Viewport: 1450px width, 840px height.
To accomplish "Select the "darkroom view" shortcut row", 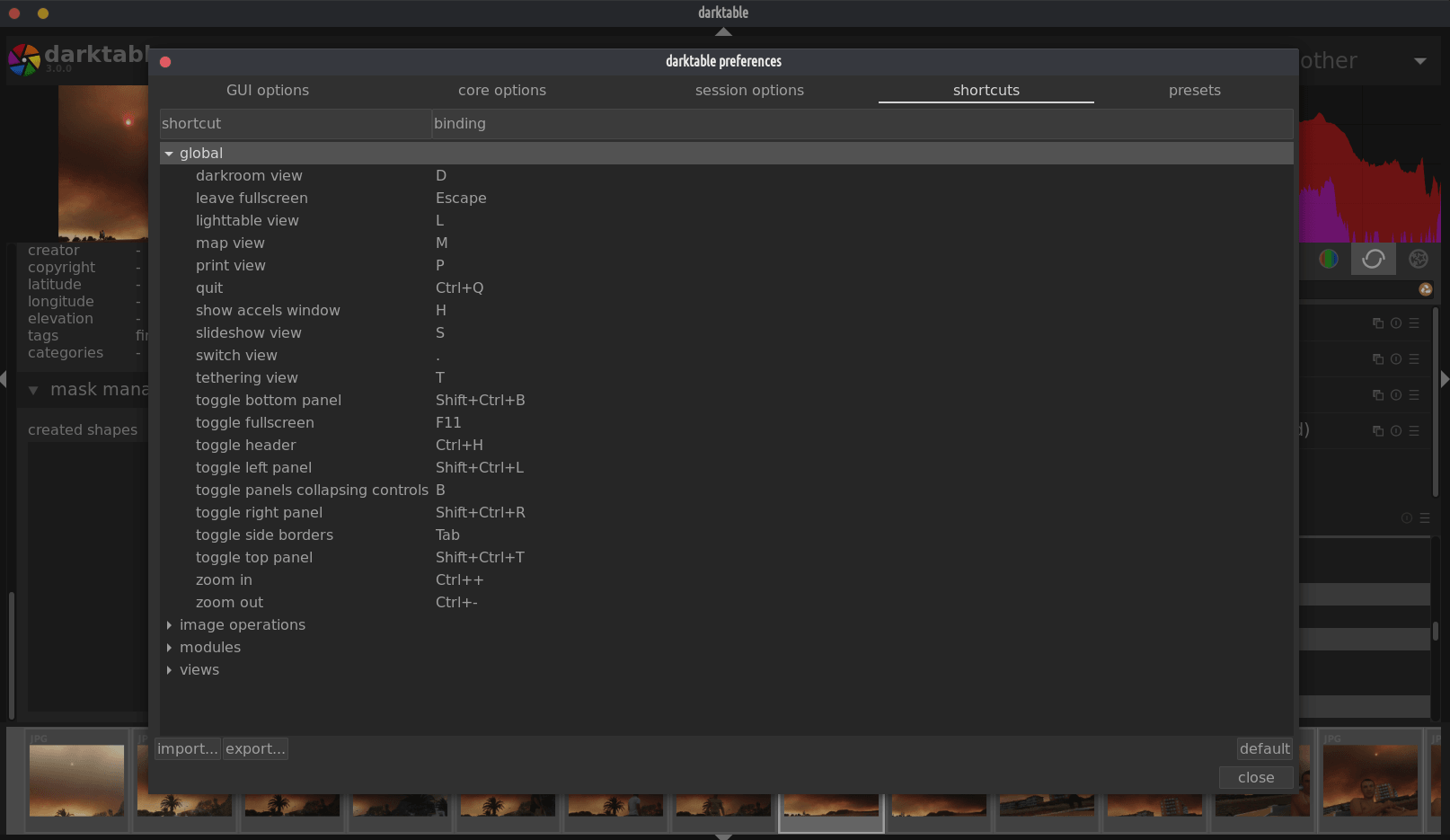I will click(x=727, y=176).
